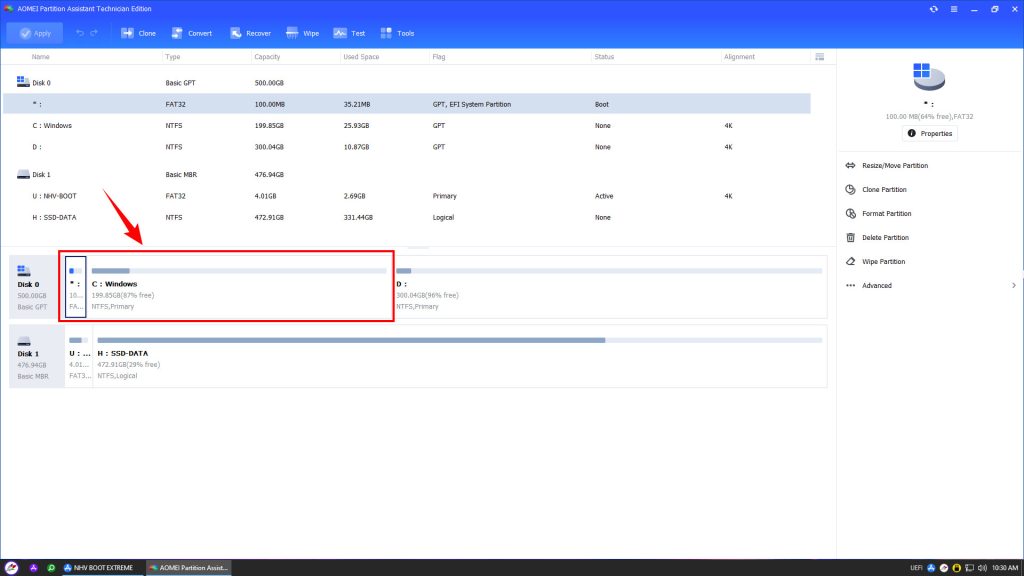The height and width of the screenshot is (576, 1024).
Task: Click the Disk 1 drive icon in list
Action: [23, 174]
